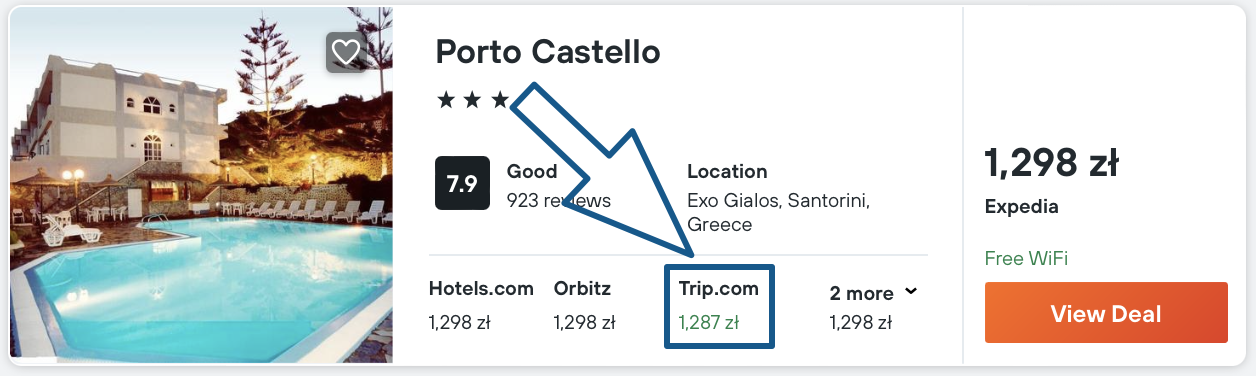The image size is (1256, 376).
Task: Click the orange View Deal button
Action: (x=1106, y=314)
